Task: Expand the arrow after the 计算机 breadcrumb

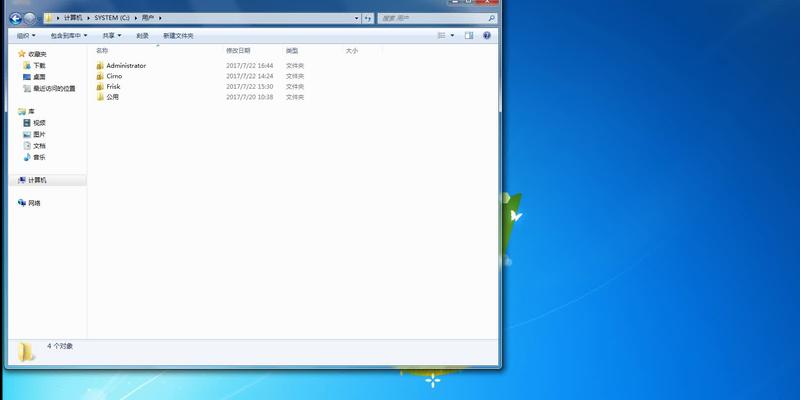Action: click(x=88, y=18)
